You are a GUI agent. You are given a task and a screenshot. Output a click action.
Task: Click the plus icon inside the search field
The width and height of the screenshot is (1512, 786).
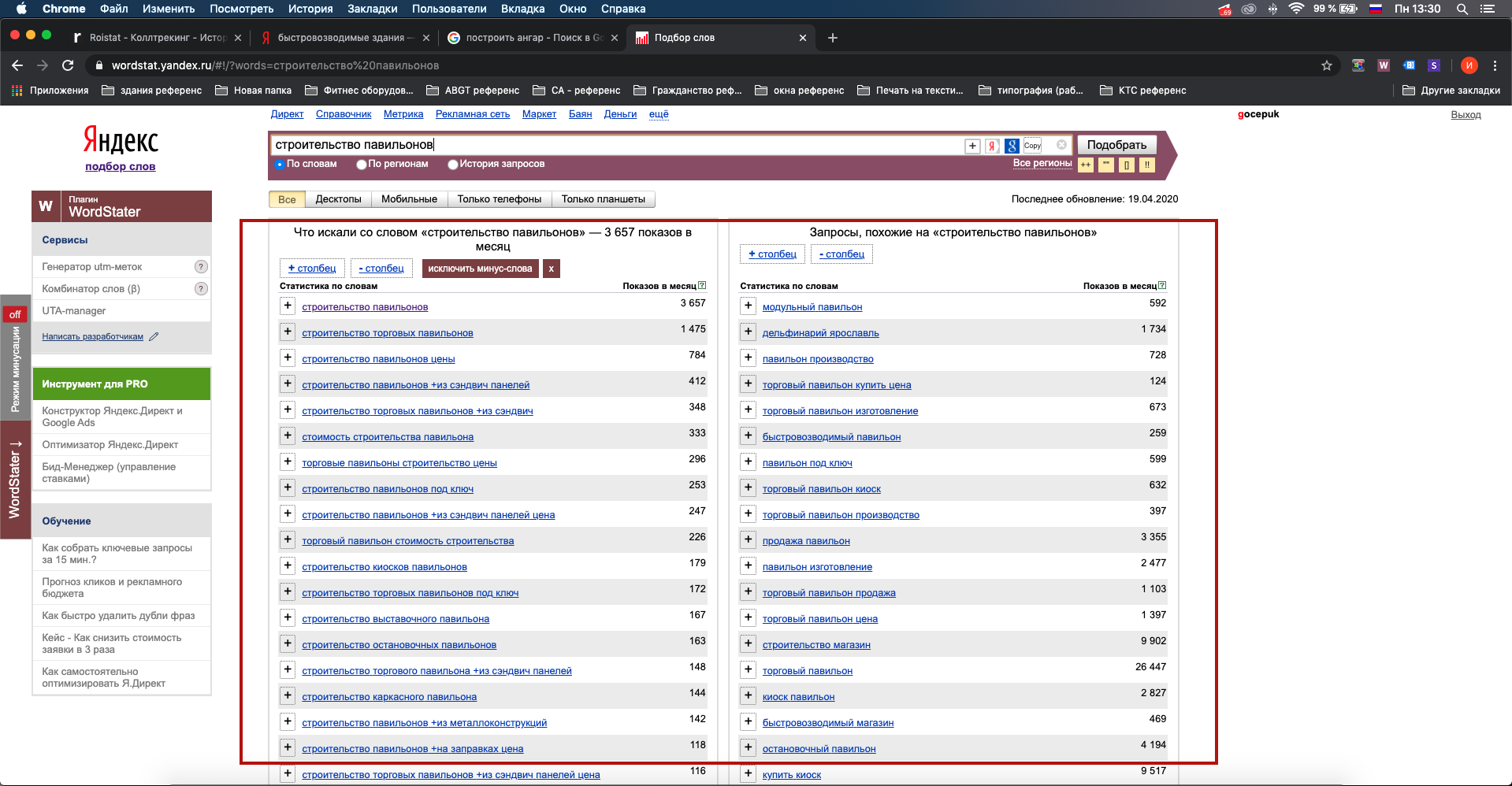click(972, 146)
